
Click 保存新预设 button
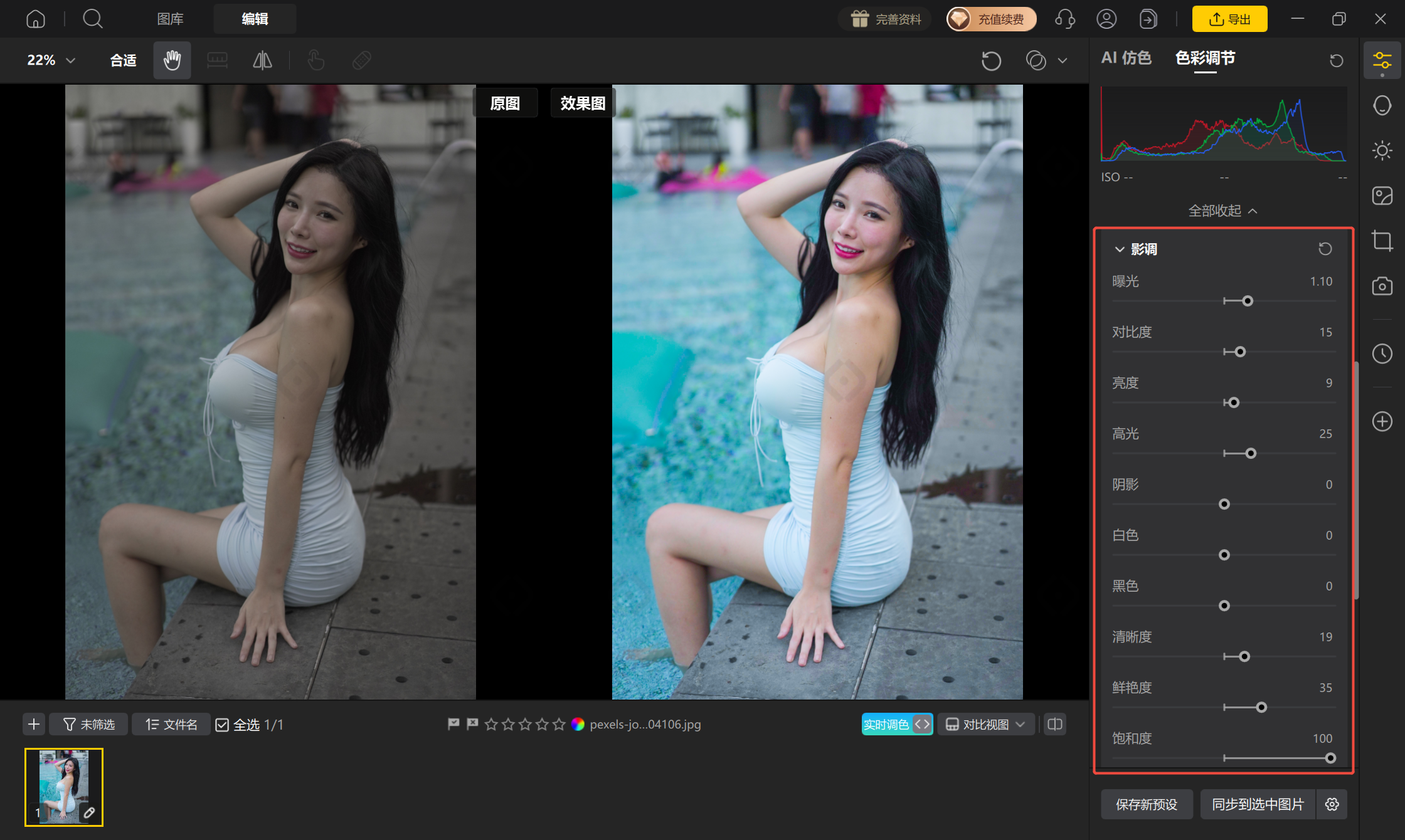click(1147, 804)
